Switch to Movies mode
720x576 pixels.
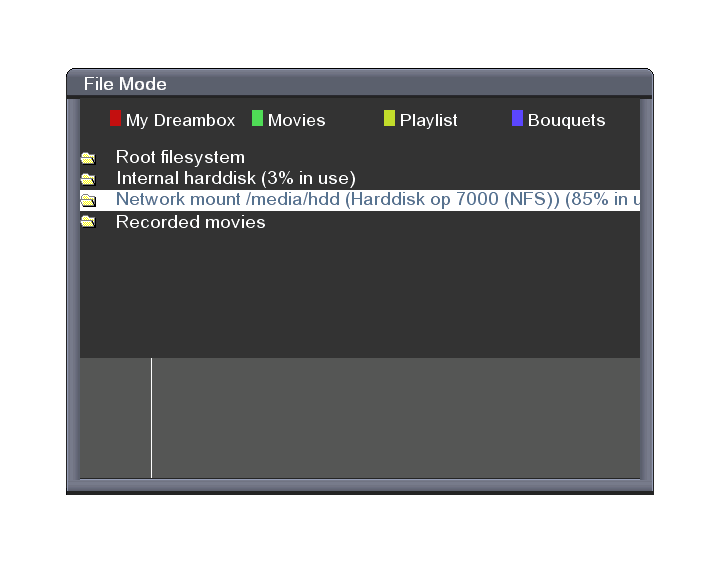point(297,120)
